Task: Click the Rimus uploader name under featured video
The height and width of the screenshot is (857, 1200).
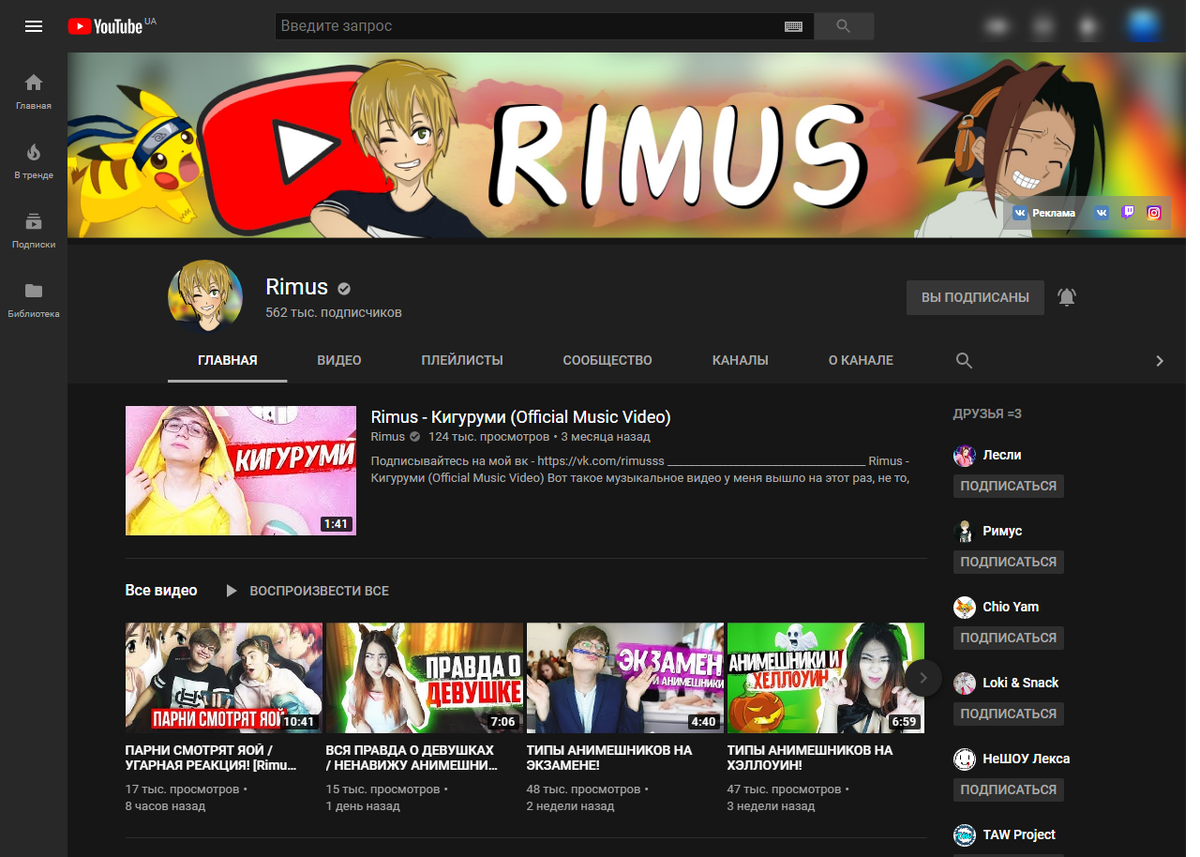Action: point(388,437)
